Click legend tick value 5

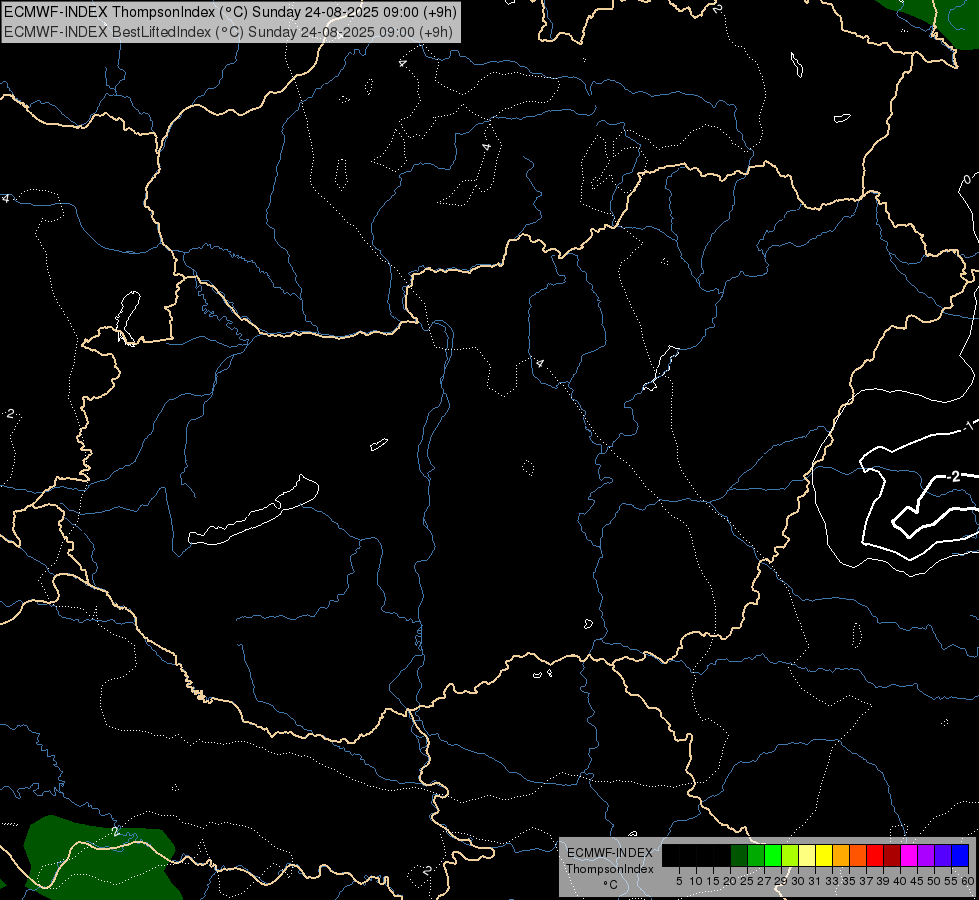coord(679,881)
